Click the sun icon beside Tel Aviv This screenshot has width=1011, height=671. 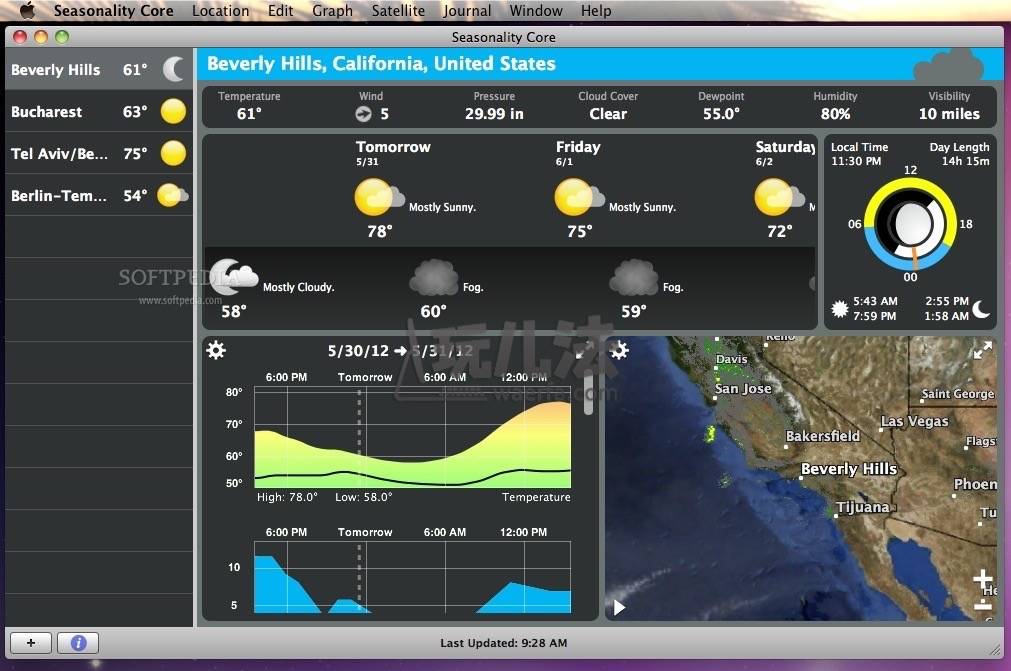click(173, 153)
